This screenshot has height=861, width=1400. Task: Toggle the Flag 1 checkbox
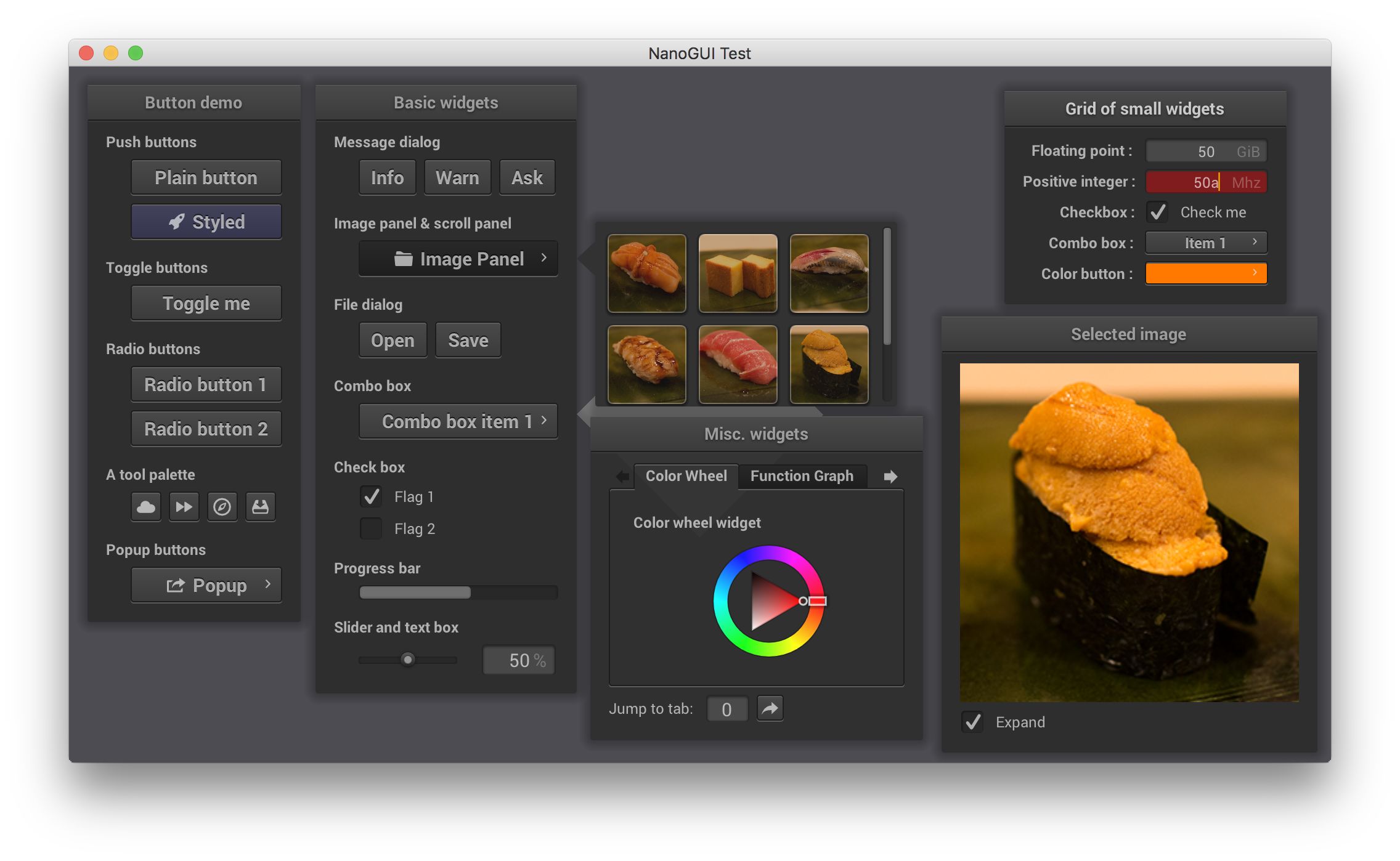371,495
